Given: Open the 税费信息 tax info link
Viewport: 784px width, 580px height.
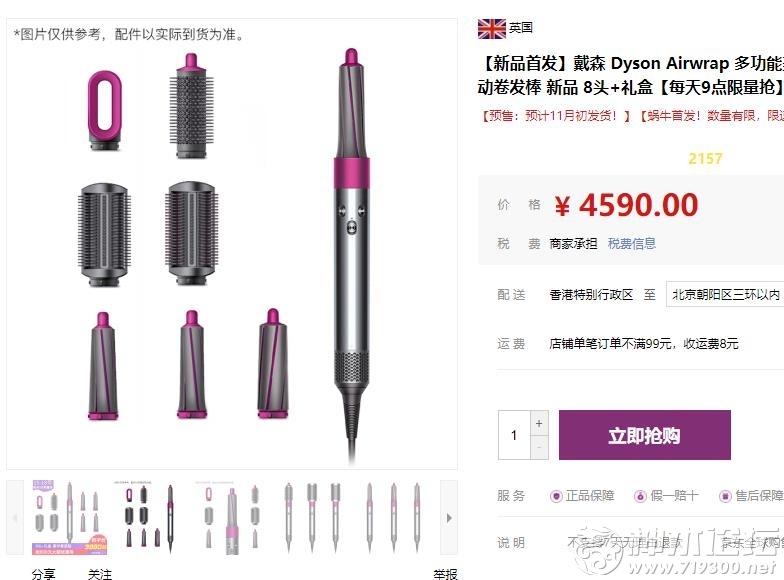Looking at the screenshot, I should (632, 244).
